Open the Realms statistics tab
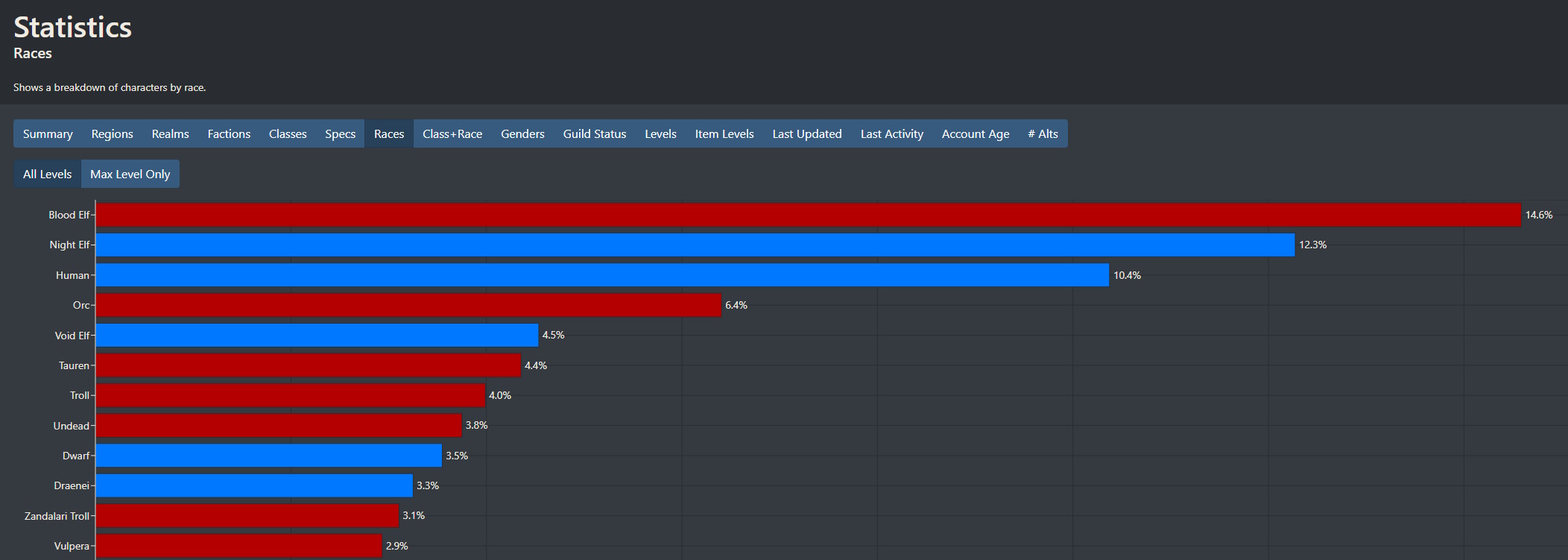The height and width of the screenshot is (560, 1568). (170, 133)
